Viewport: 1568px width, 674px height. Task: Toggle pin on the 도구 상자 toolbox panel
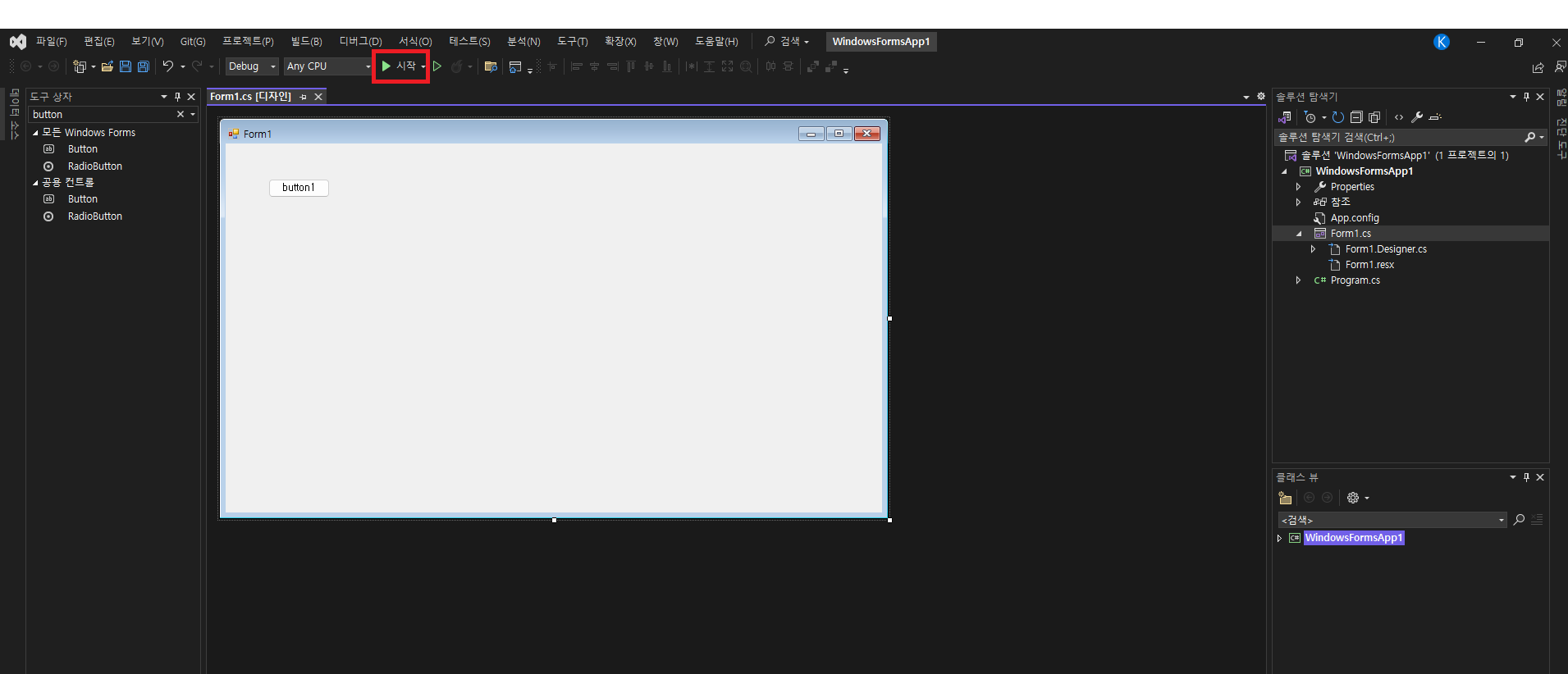177,97
